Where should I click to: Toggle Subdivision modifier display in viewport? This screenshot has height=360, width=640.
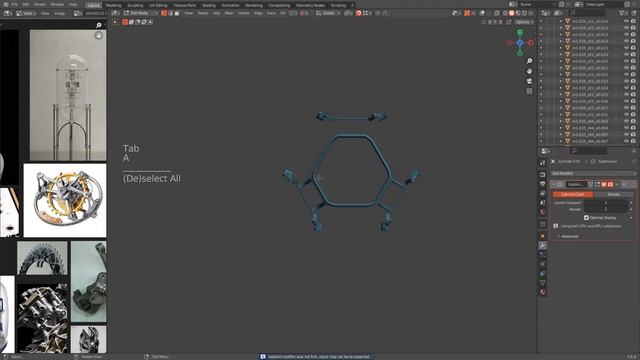604,184
